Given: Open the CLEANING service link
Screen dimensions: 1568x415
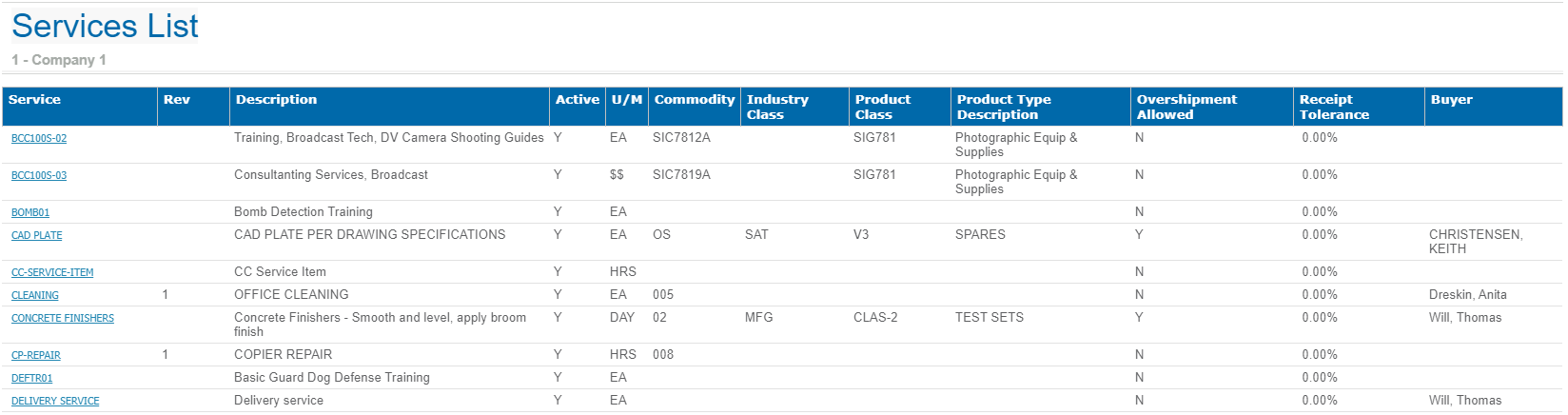Looking at the screenshot, I should click(35, 296).
